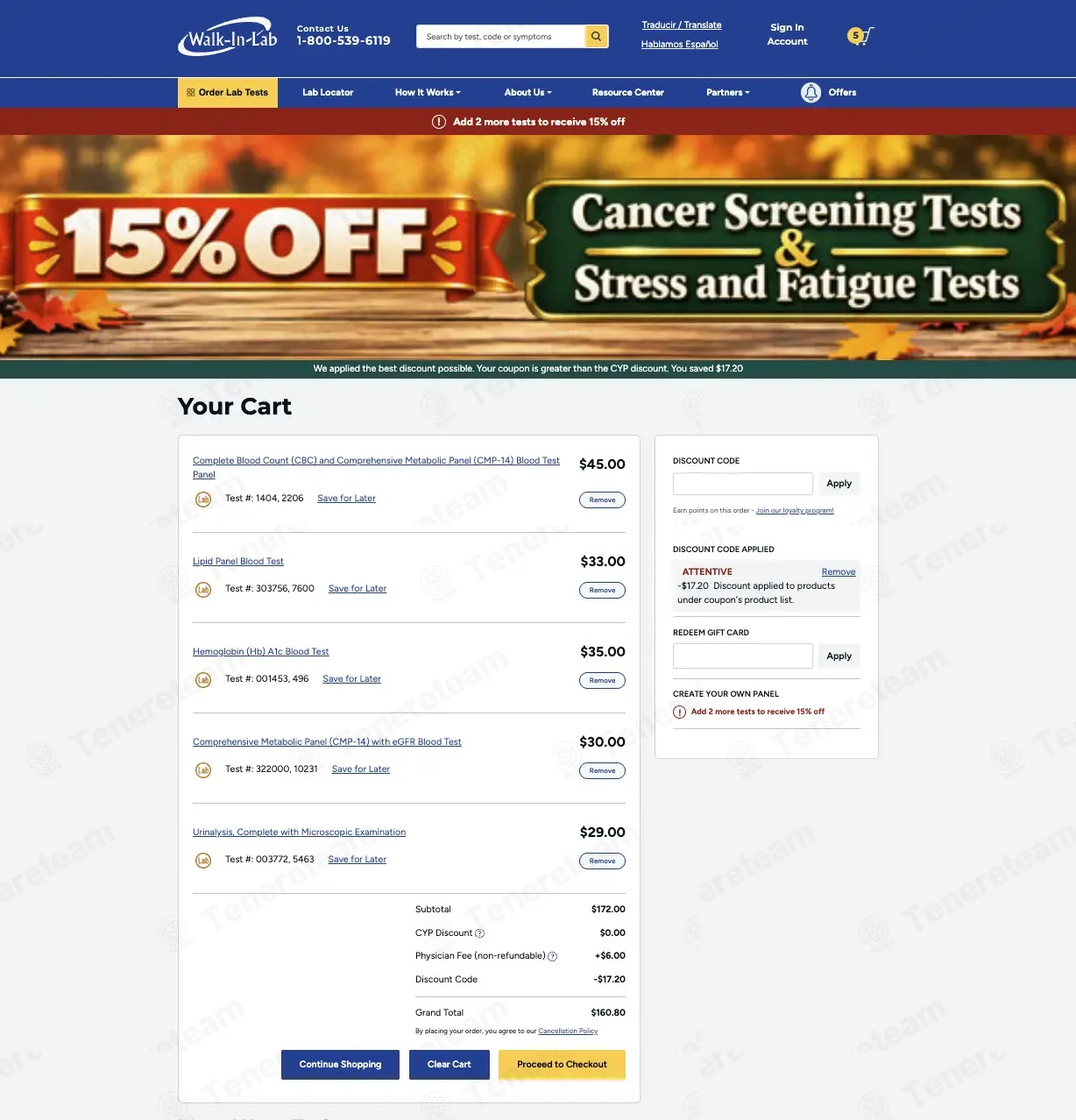Click the Traducir / Translate link

682,25
